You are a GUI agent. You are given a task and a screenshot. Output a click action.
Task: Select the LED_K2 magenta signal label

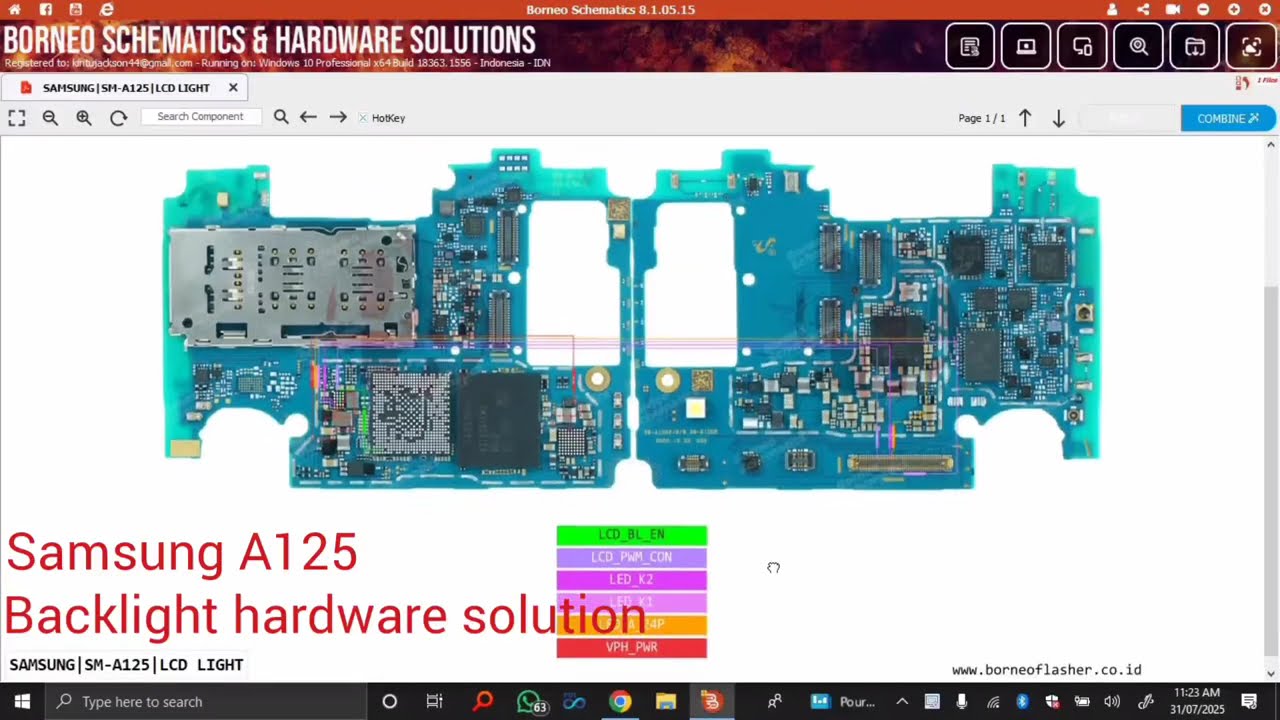[x=631, y=580]
